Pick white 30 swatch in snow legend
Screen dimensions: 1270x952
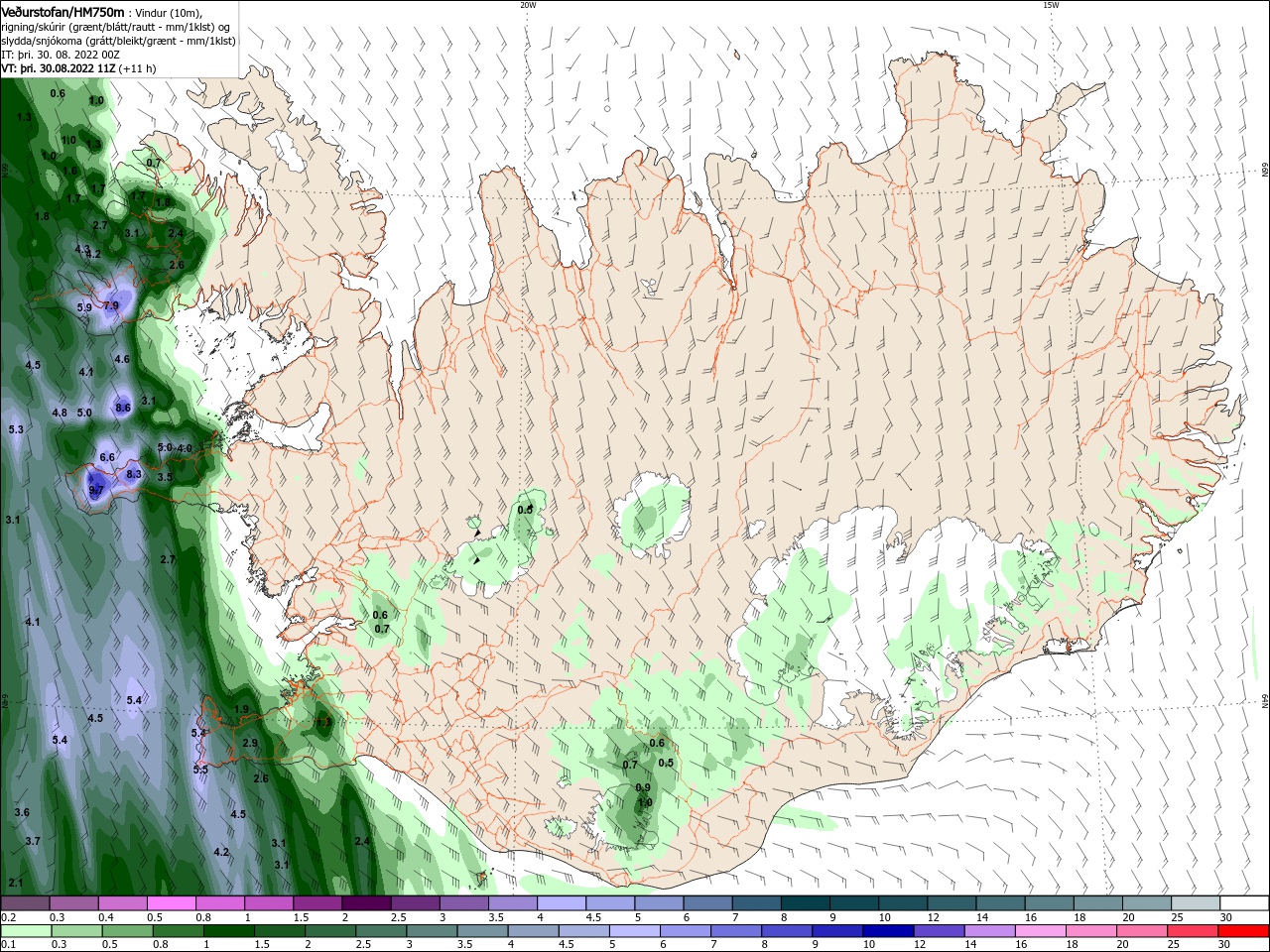(x=1244, y=903)
